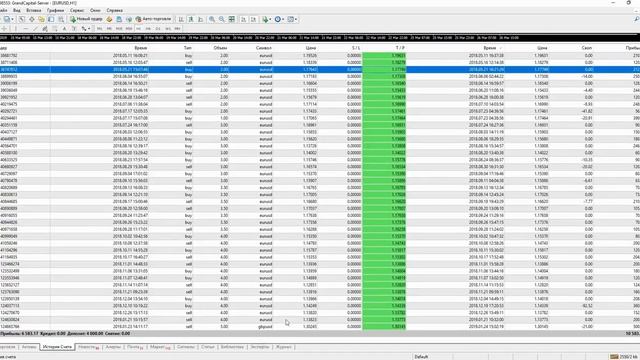The height and width of the screenshot is (360, 640).
Task: Switch to M1 timeframe
Action: click(x=99, y=29)
